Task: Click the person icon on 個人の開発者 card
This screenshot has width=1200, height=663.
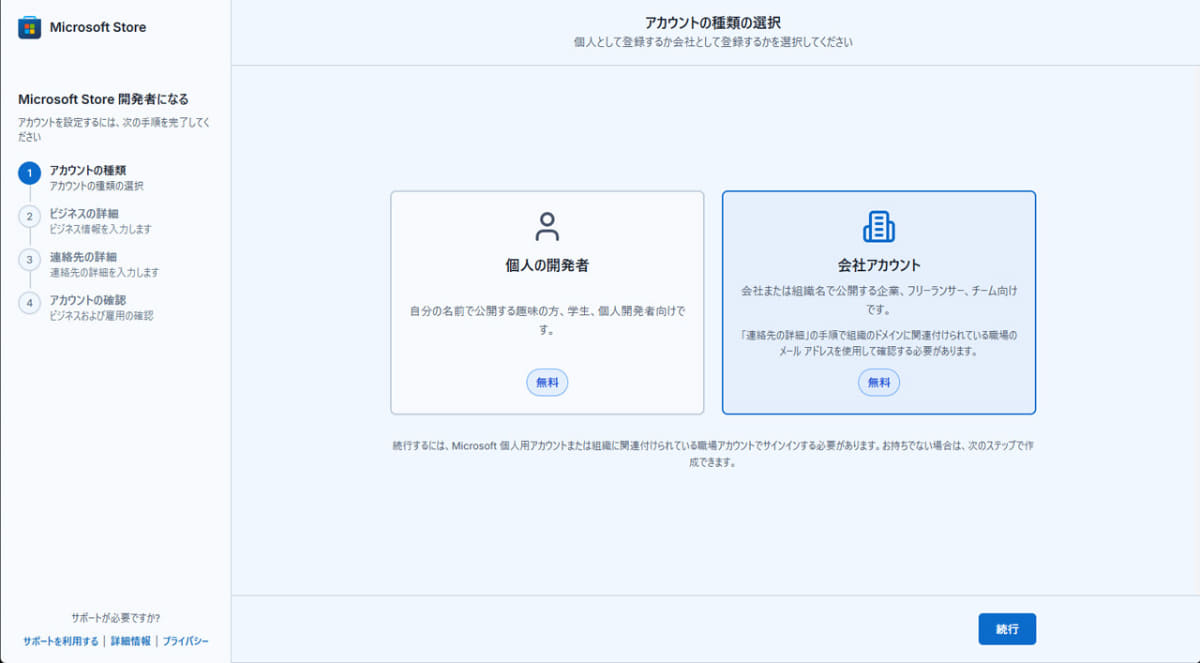Action: point(547,226)
